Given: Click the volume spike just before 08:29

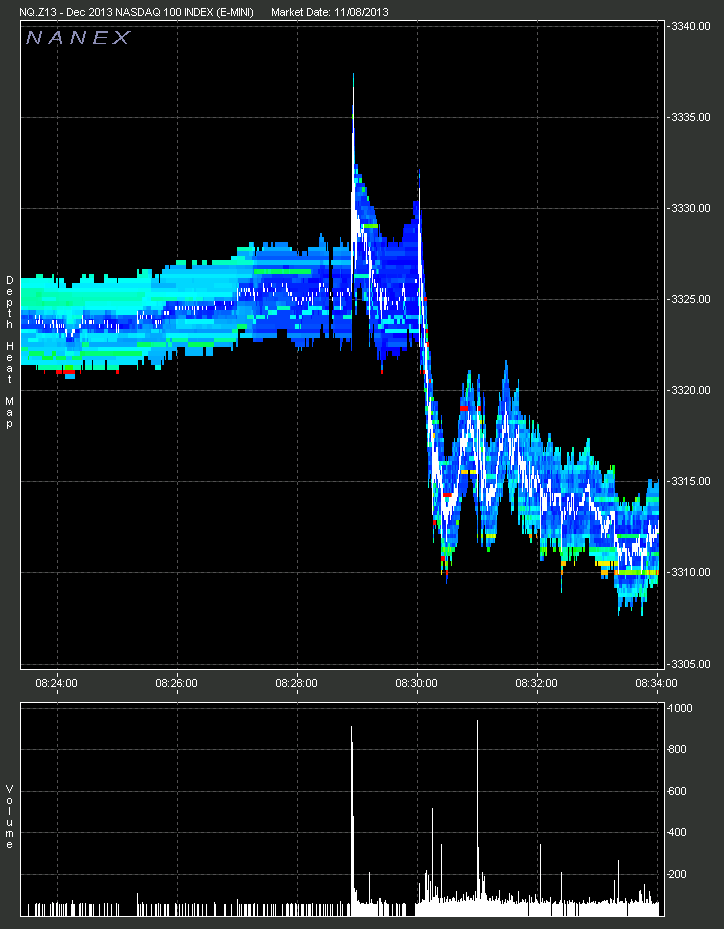Looking at the screenshot, I should (x=352, y=821).
